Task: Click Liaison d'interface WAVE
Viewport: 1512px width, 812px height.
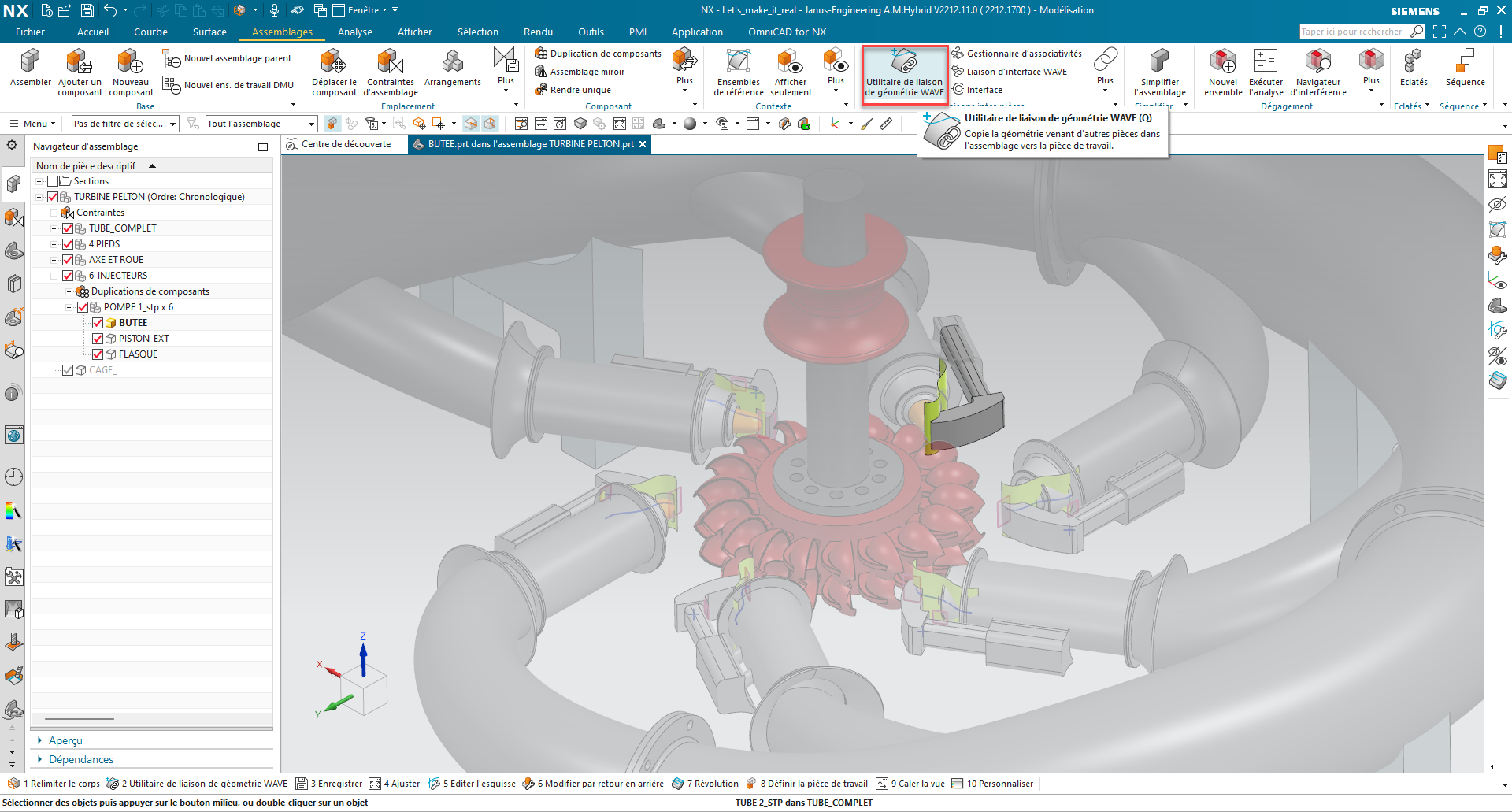Action: pos(1010,72)
